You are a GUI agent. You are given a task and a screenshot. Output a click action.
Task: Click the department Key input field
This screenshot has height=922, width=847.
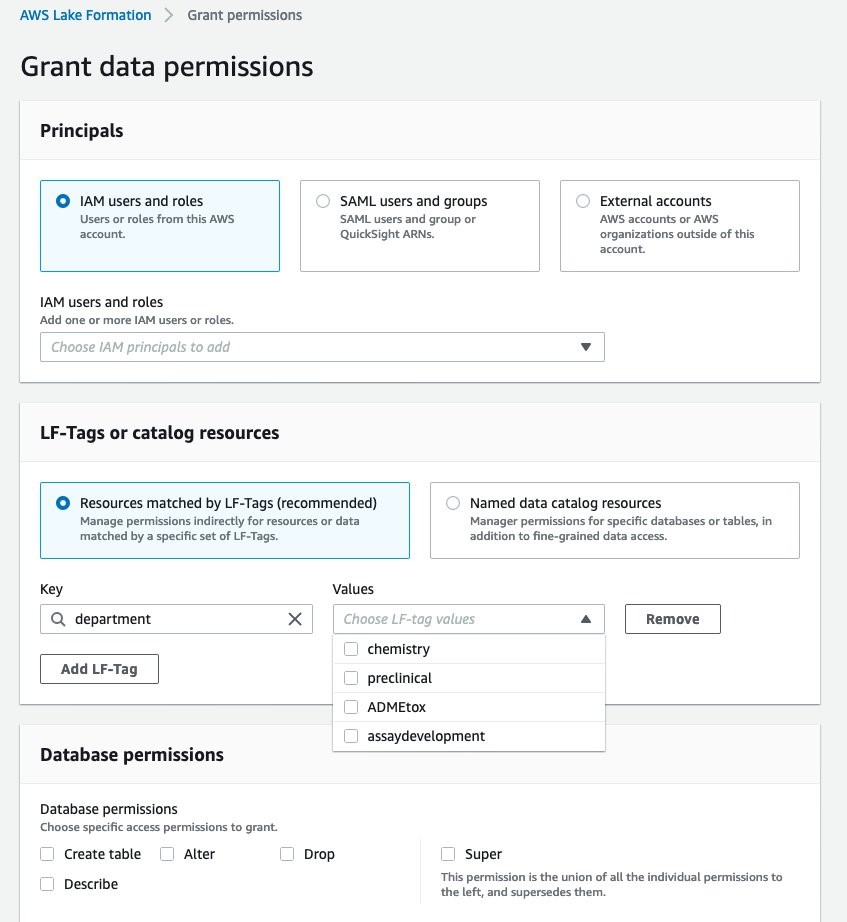[x=176, y=619]
